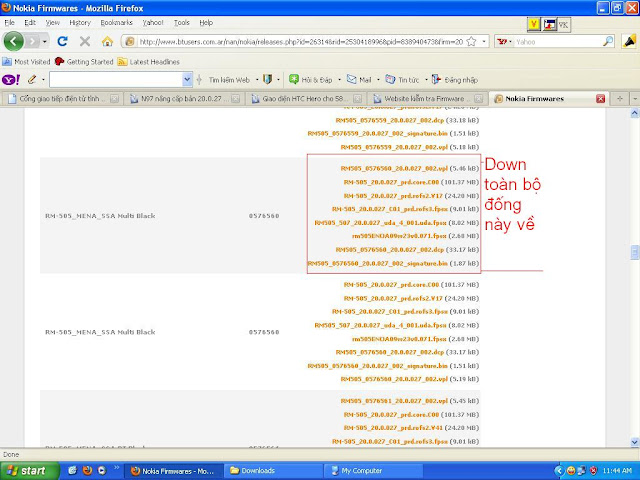The width and height of the screenshot is (640, 480).
Task: Click the highlighter icon beside search box
Action: tap(630, 41)
